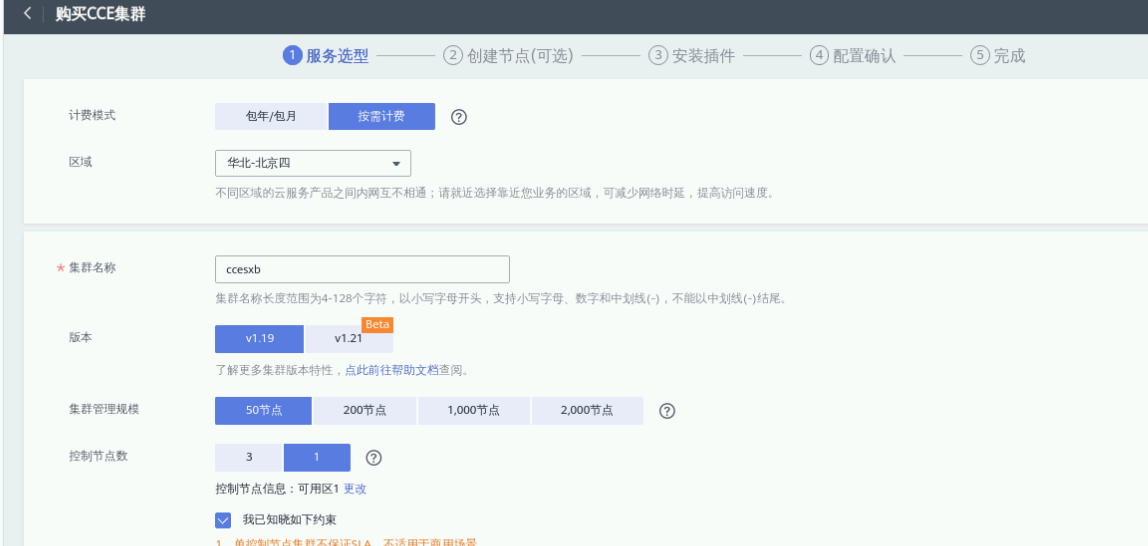Click the 计费模式 label
This screenshot has height=546, width=1148.
coord(92,116)
